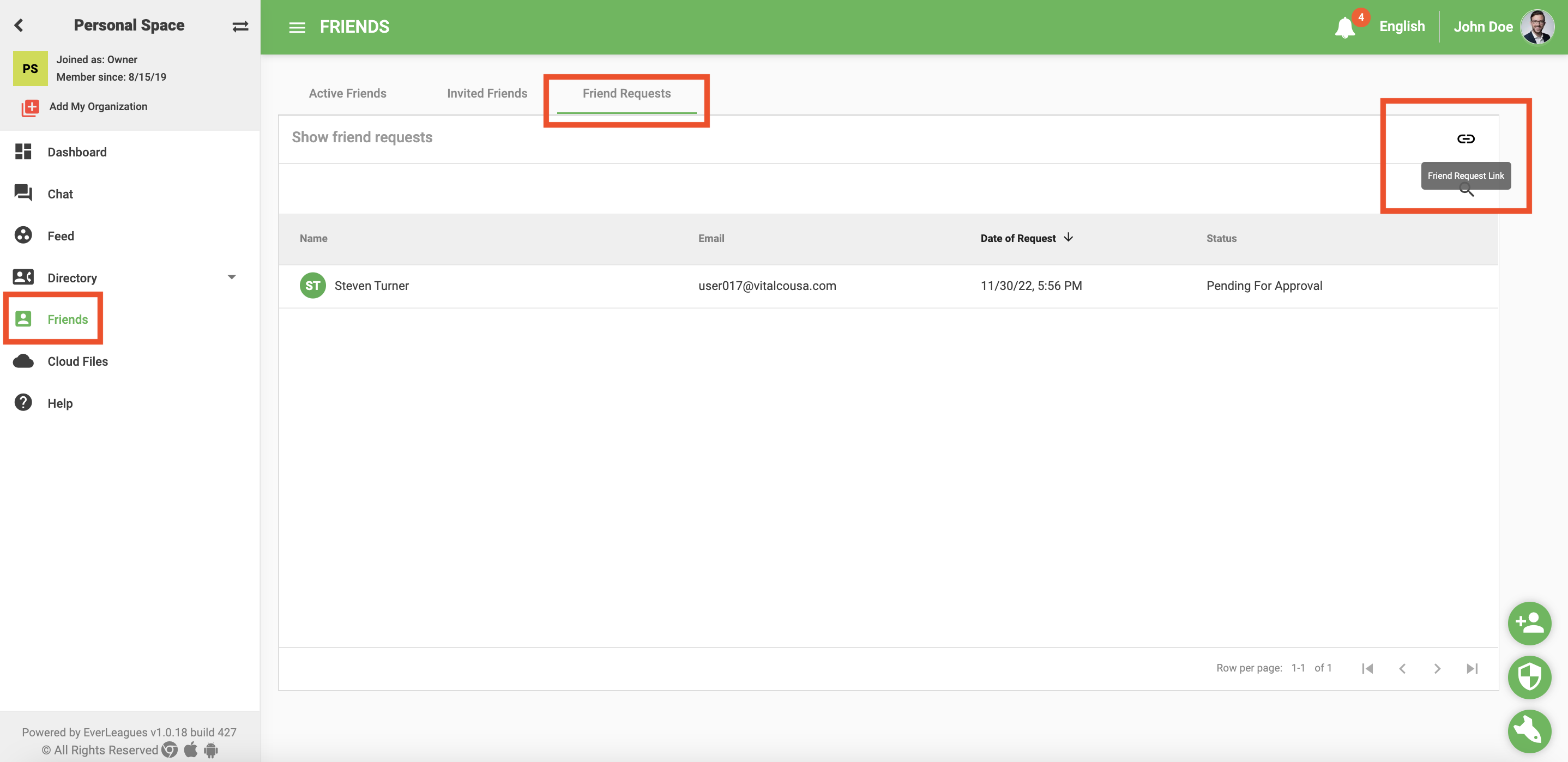Click the hamburger menu icon beside FRIENDS
The width and height of the screenshot is (1568, 762).
(297, 27)
